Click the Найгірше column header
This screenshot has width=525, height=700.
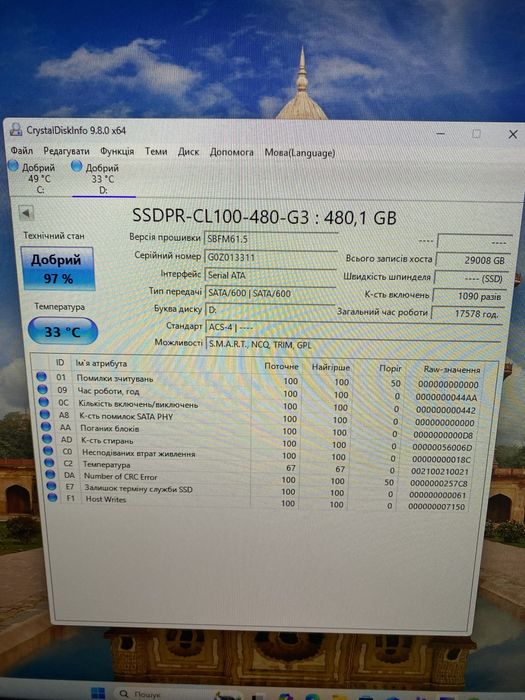331,367
